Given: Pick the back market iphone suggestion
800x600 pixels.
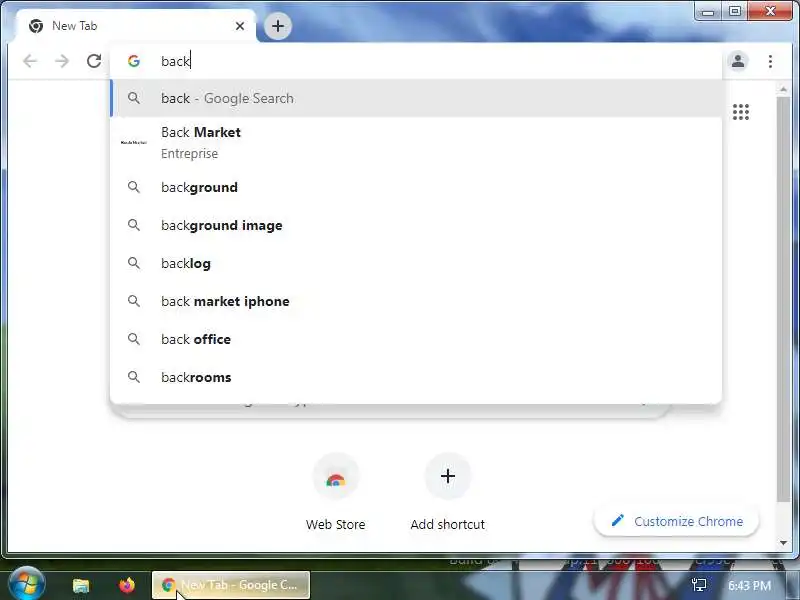Looking at the screenshot, I should click(416, 301).
